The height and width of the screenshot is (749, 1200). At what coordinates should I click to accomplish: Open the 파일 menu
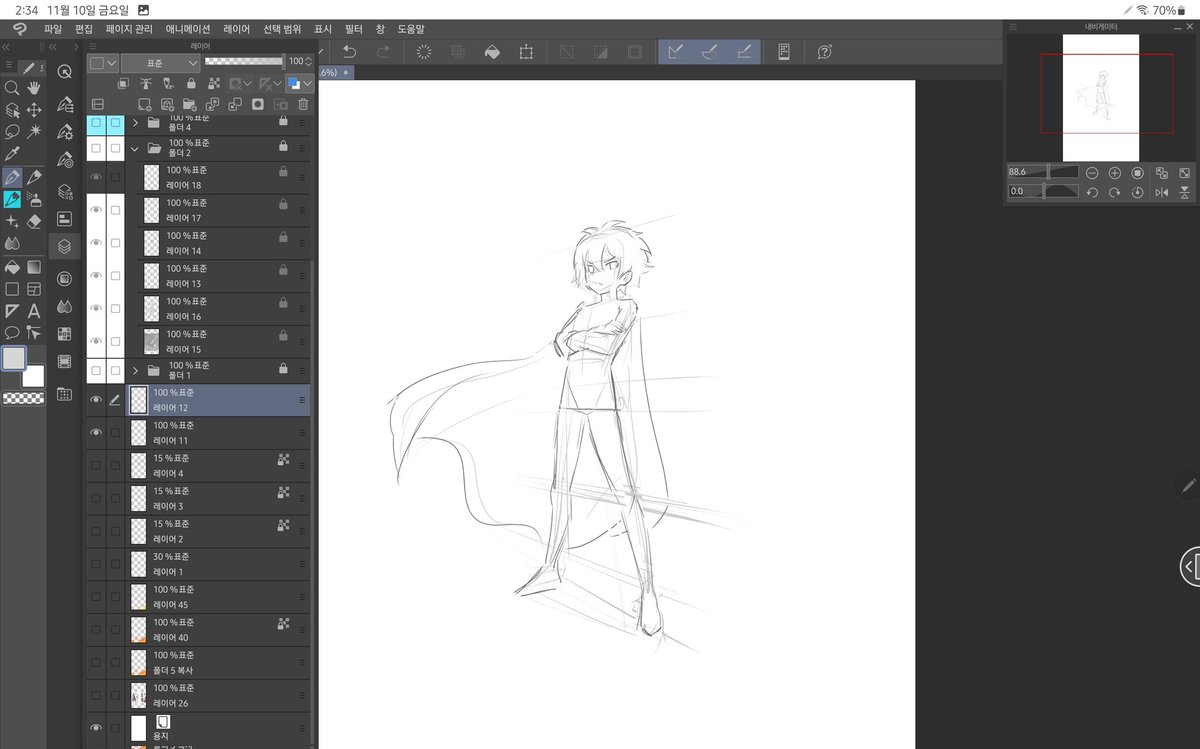(x=53, y=29)
